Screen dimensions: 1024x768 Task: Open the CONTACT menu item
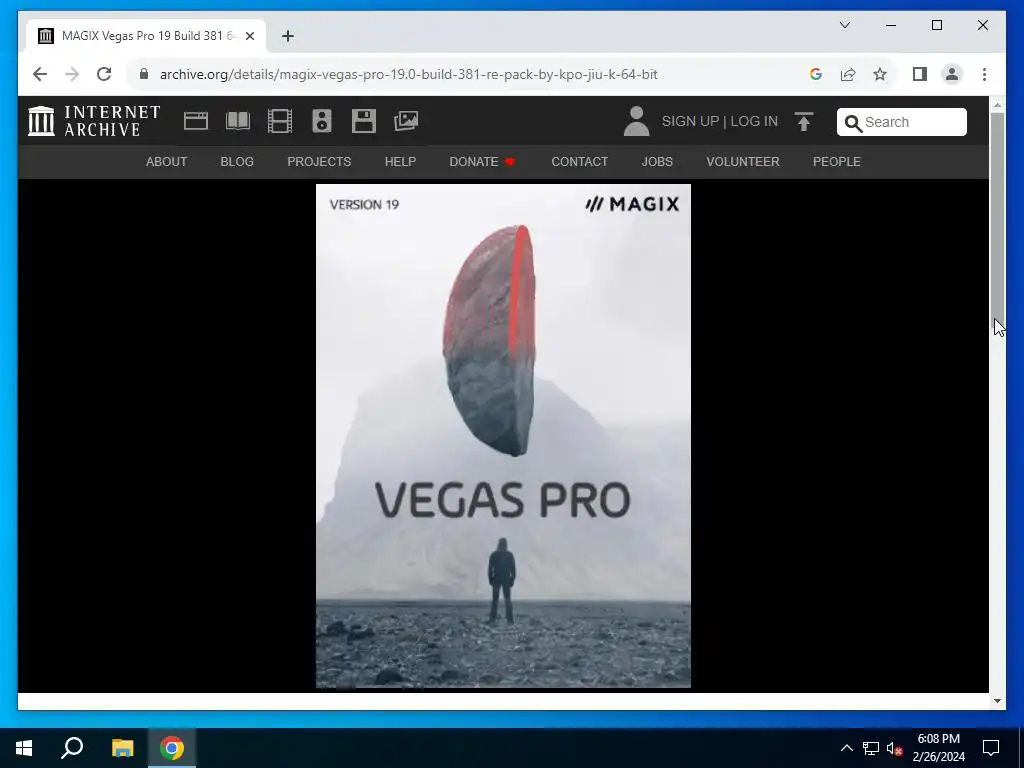coord(580,162)
